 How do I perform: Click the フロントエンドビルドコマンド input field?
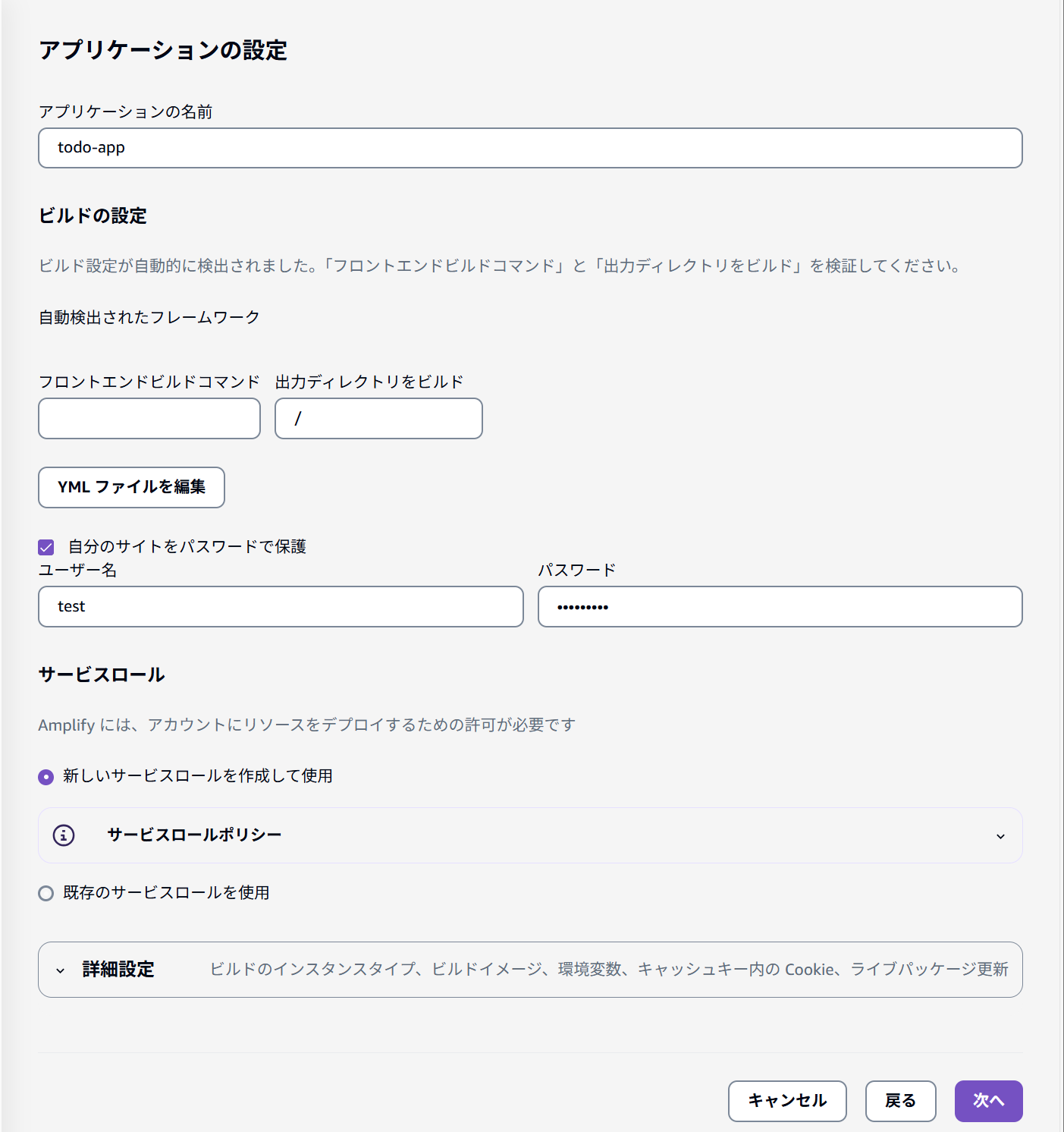point(149,419)
